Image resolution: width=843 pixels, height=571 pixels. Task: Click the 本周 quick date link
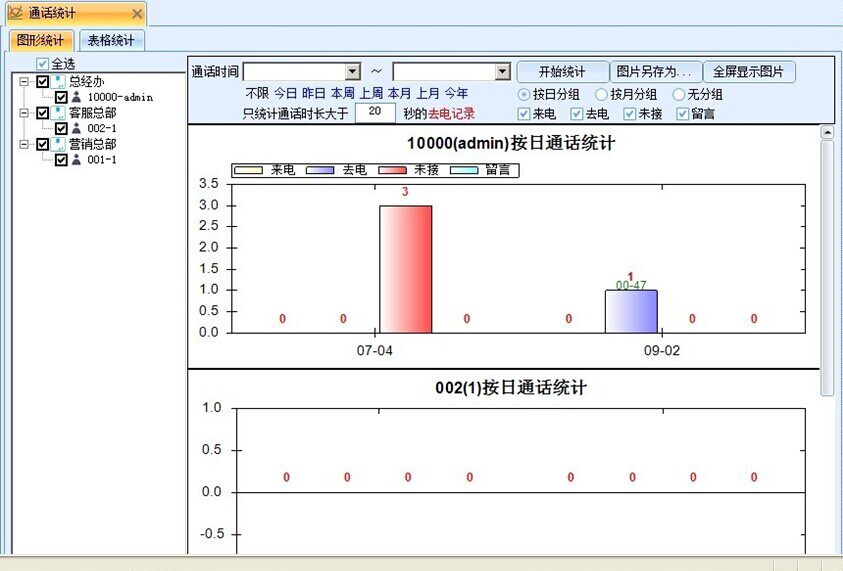(x=343, y=93)
